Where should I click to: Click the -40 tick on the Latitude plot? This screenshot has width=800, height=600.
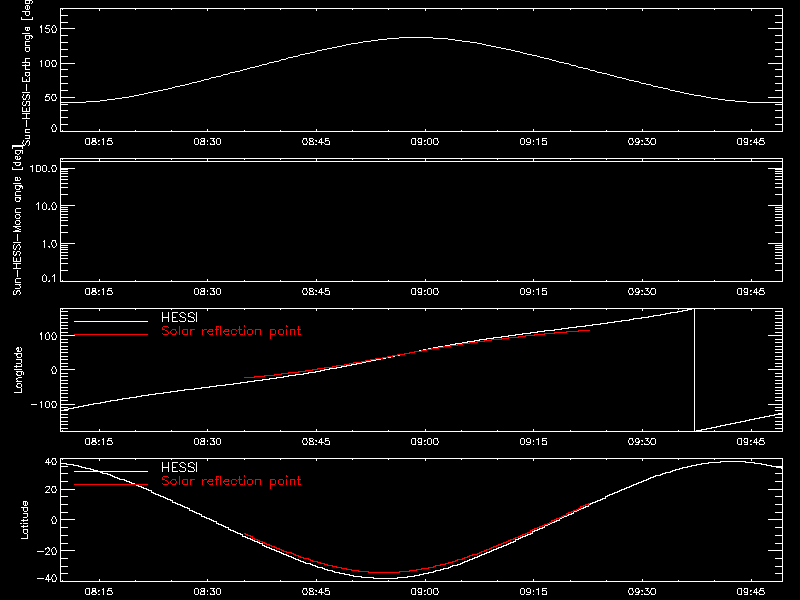point(47,578)
